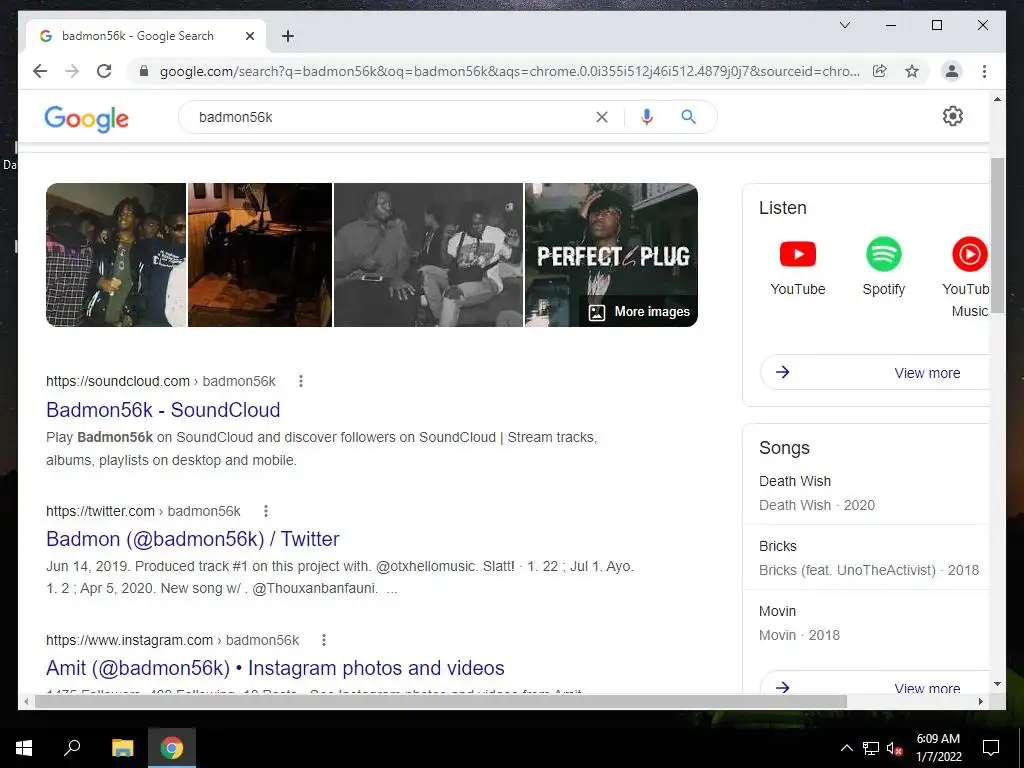The height and width of the screenshot is (768, 1024).
Task: Listen on YouTube Music
Action: [x=969, y=278]
